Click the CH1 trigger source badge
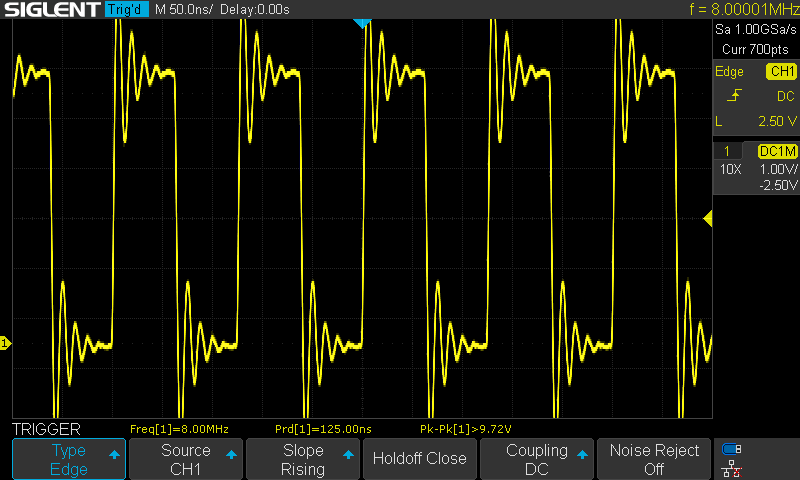Viewport: 800px width, 480px height. pos(782,71)
